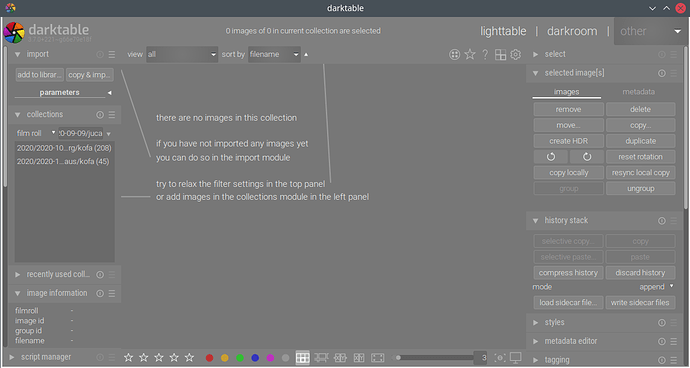Click the darktable logo icon
This screenshot has width=690, height=368.
click(14, 33)
